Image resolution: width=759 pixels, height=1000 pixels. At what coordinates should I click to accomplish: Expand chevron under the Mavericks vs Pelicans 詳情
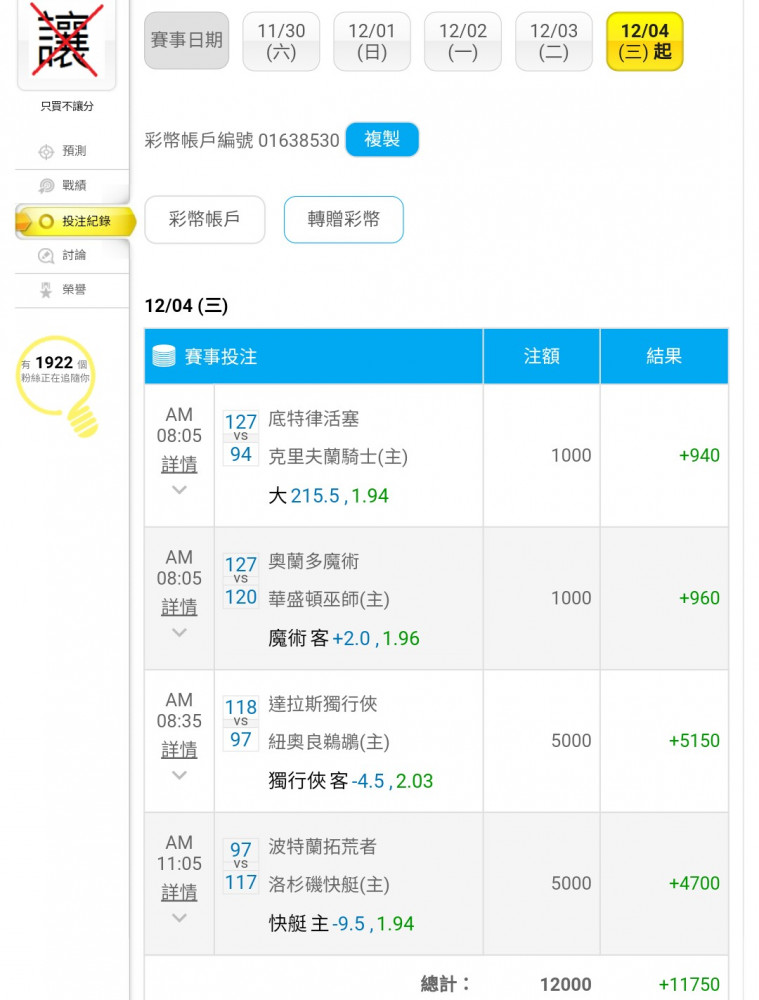(179, 775)
